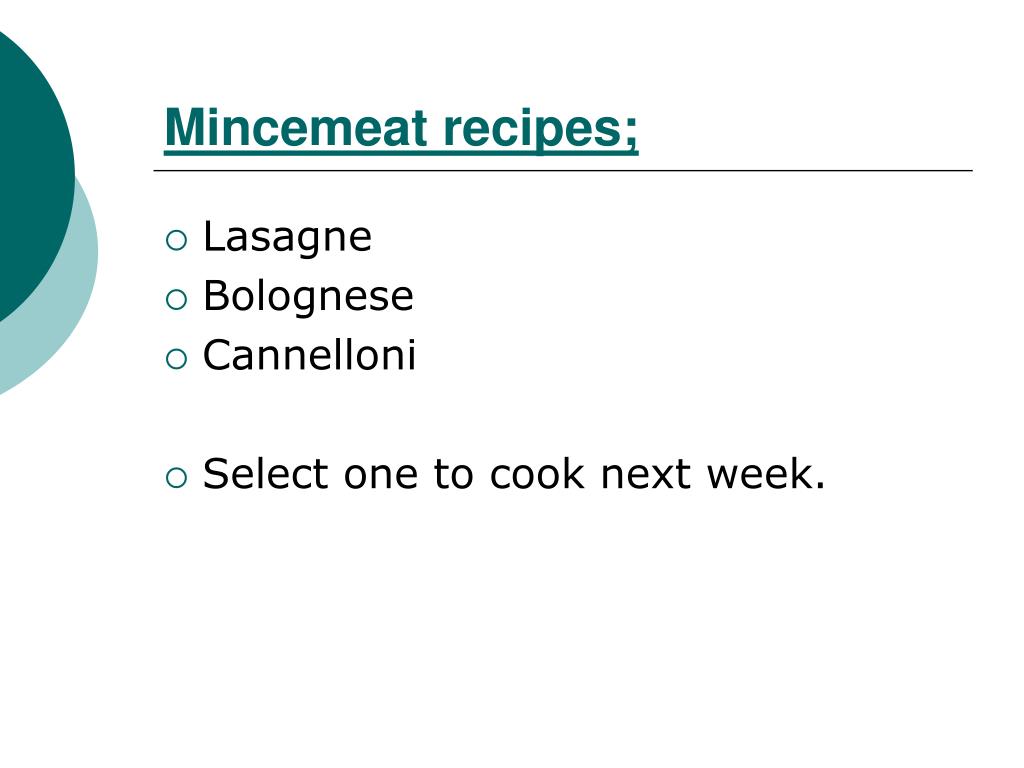The width and height of the screenshot is (1024, 768).
Task: Click the word 'to' in the last bullet
Action: (x=453, y=476)
